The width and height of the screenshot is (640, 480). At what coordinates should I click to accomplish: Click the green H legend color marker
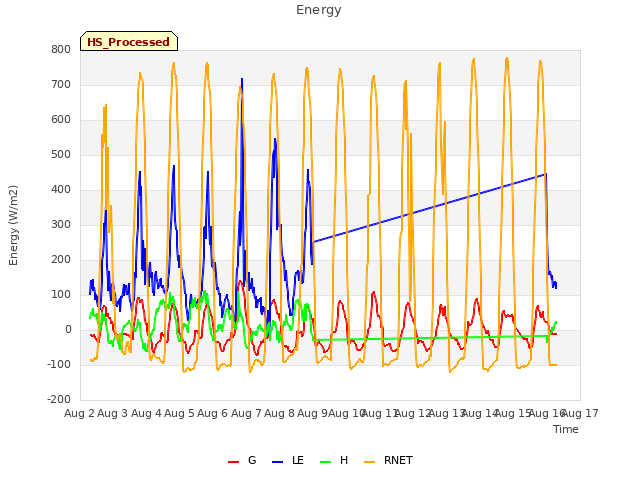tap(326, 462)
